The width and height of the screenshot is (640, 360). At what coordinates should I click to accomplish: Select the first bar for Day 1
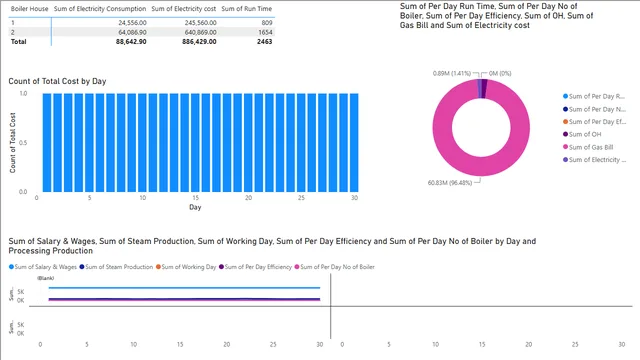pyautogui.click(x=47, y=142)
